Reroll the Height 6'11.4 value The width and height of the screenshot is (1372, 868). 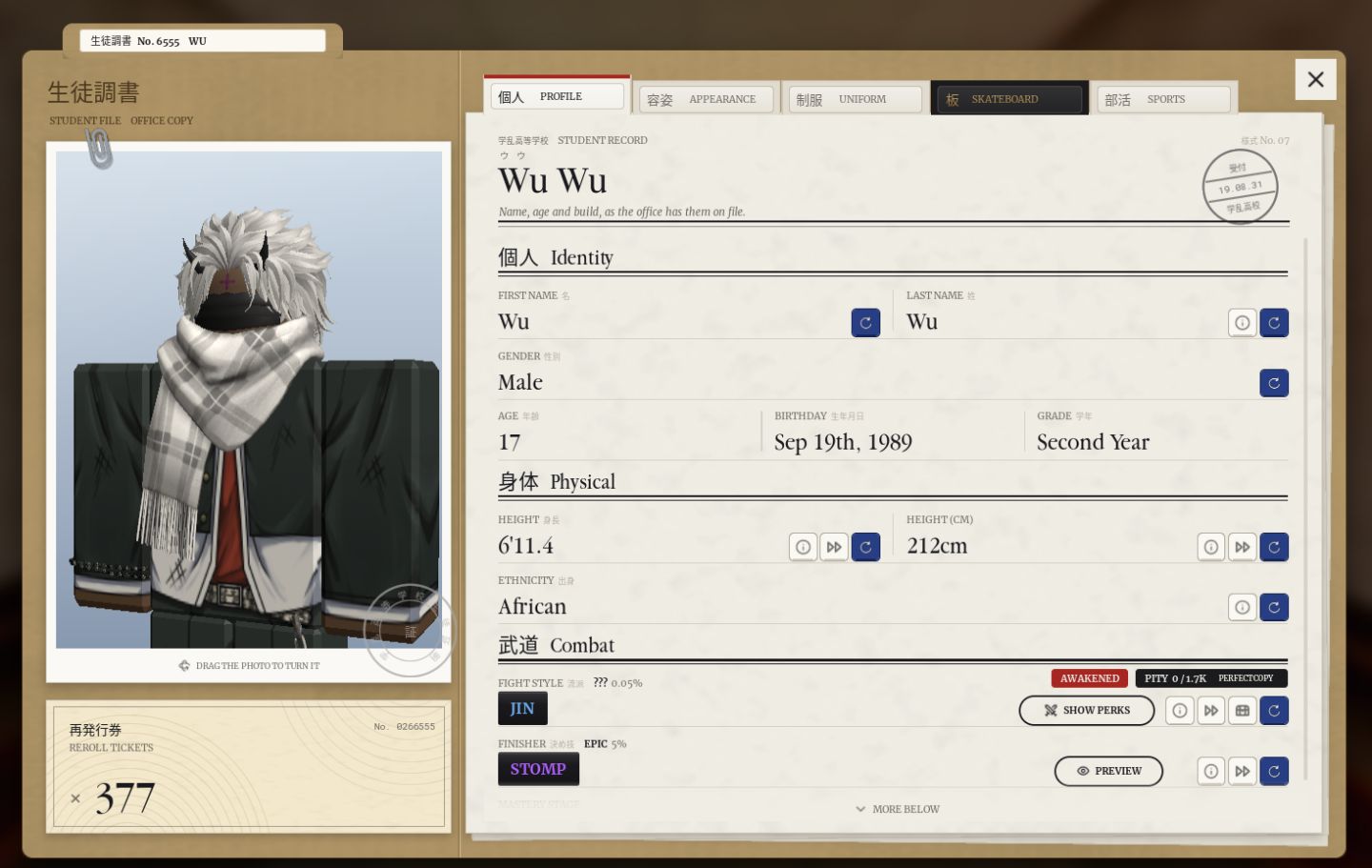tap(865, 547)
